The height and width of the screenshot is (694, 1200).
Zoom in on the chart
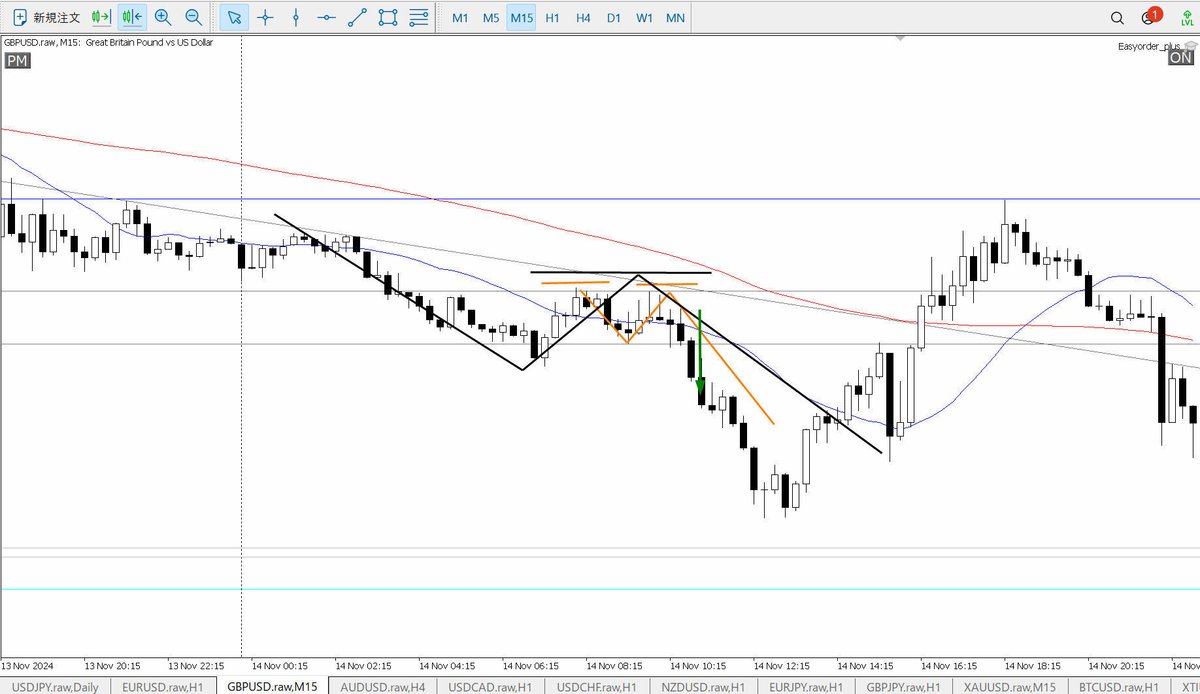click(163, 17)
